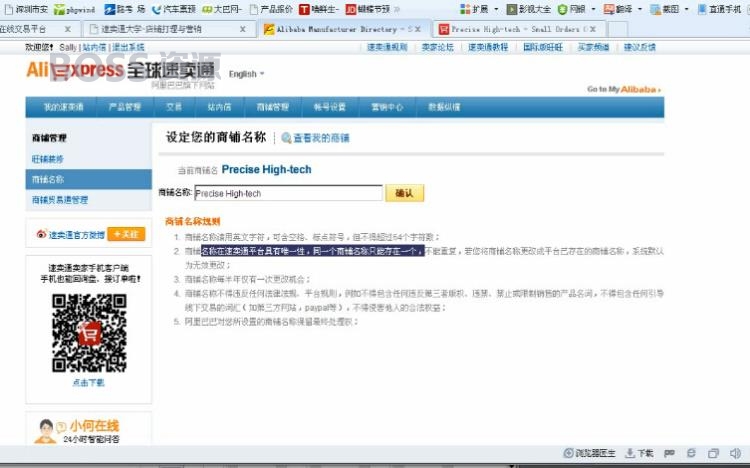
Task: Click the 站内信 link in header
Action: 94,47
